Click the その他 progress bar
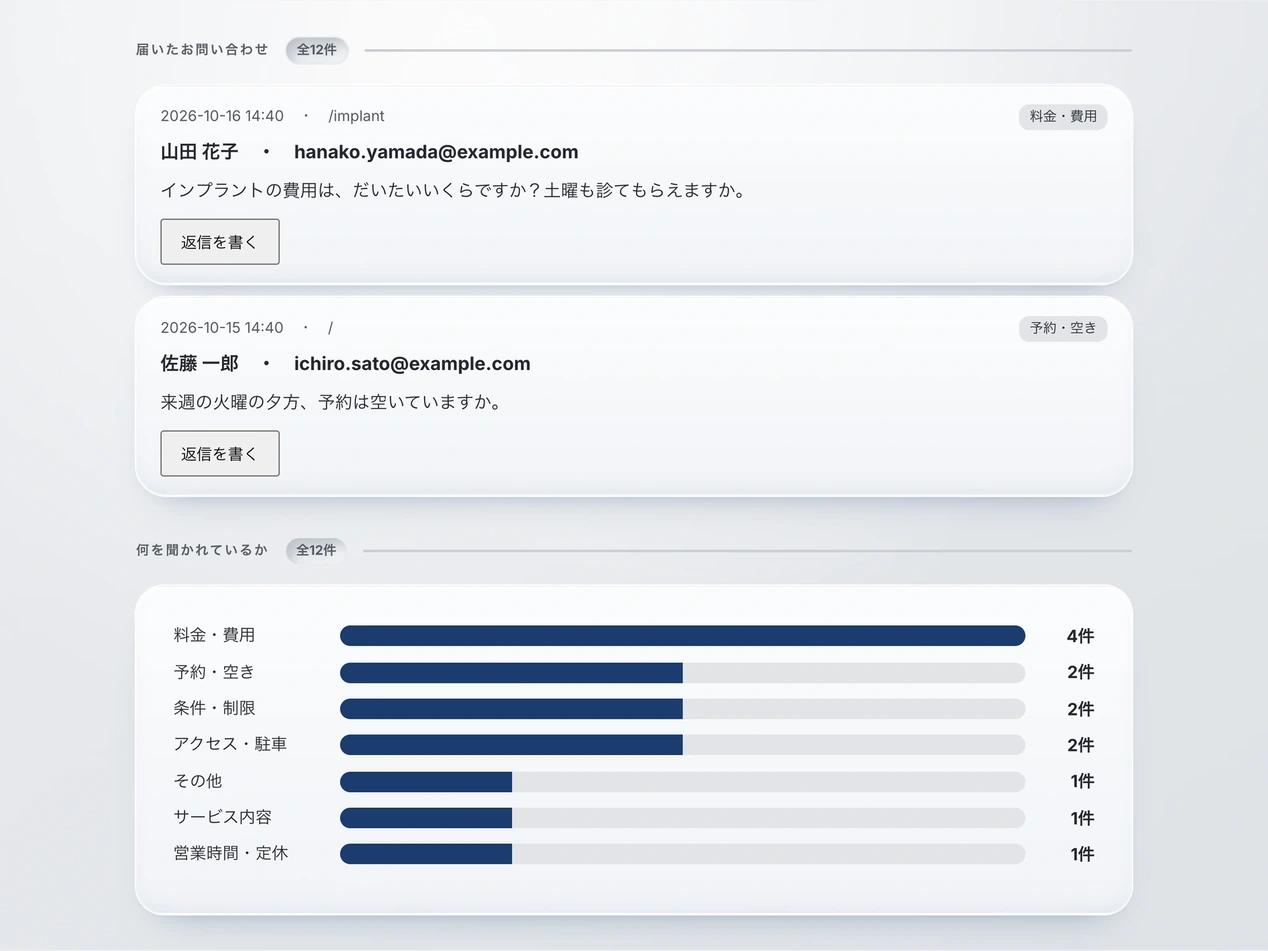 (x=683, y=782)
